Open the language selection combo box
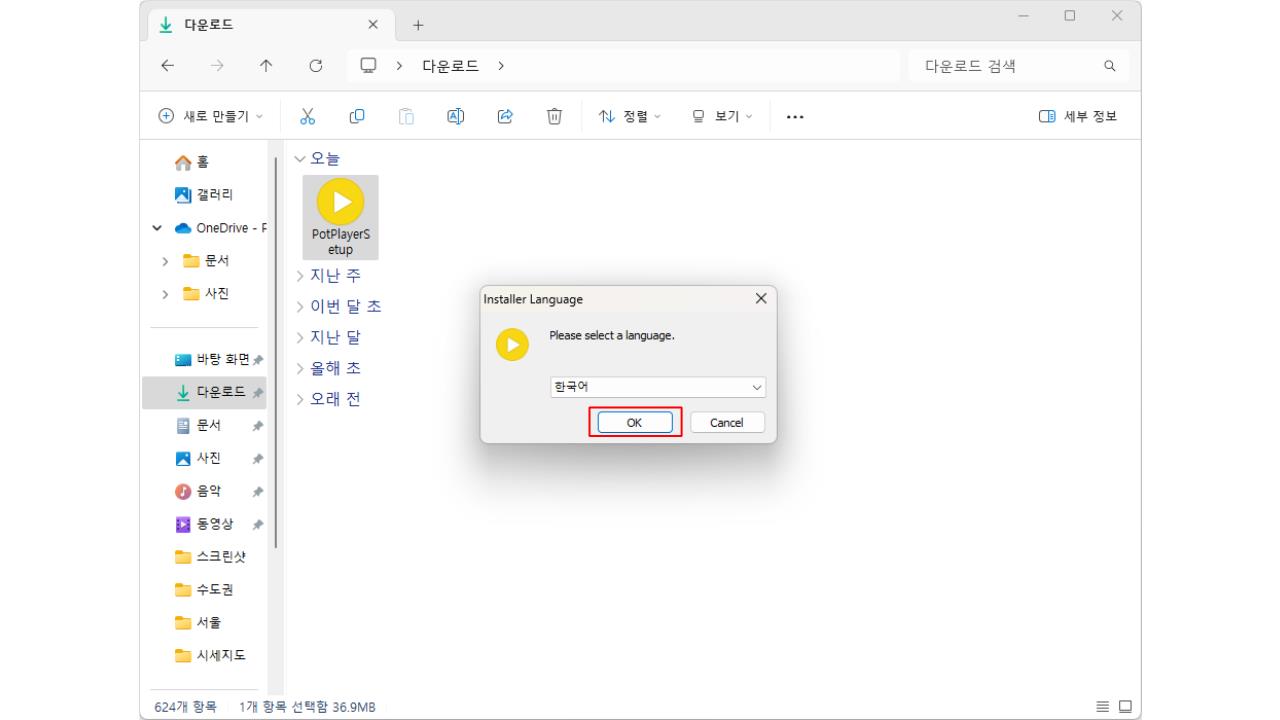Image resolution: width=1280 pixels, height=720 pixels. pyautogui.click(x=657, y=386)
